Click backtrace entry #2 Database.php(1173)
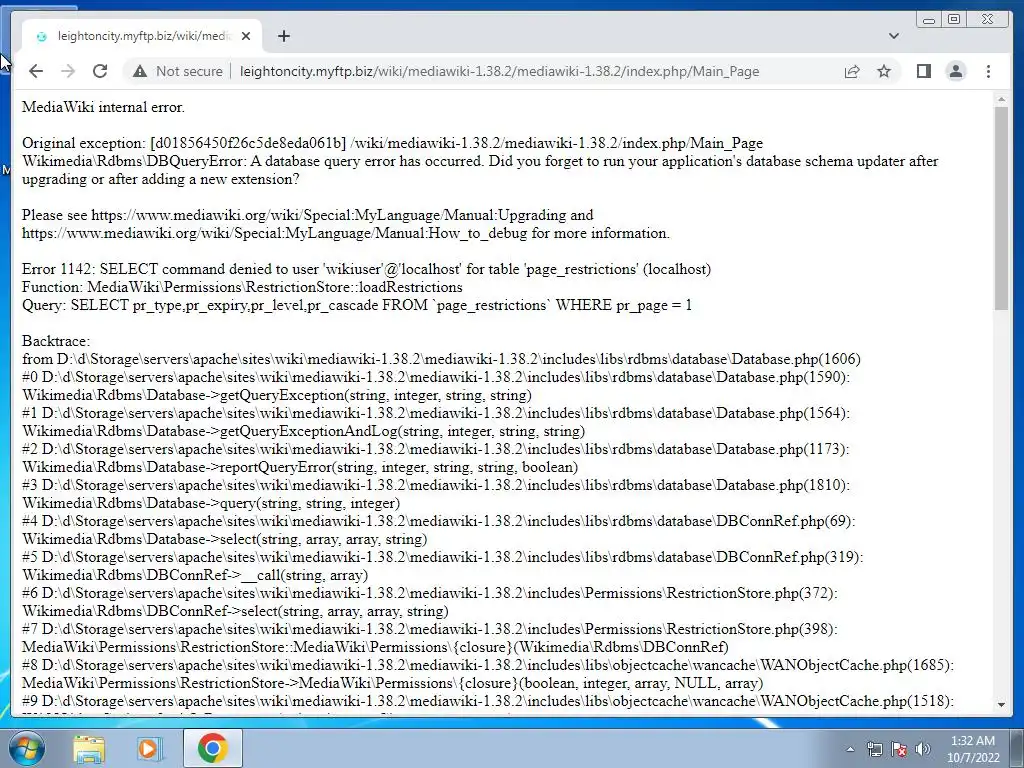 point(436,449)
